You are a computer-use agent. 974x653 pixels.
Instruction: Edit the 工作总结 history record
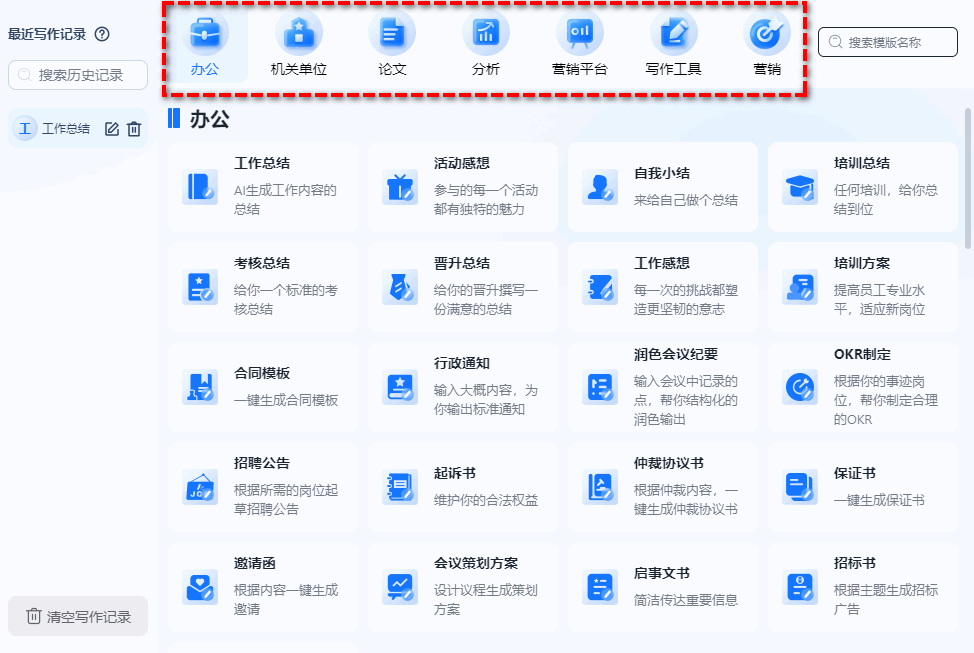coord(112,129)
